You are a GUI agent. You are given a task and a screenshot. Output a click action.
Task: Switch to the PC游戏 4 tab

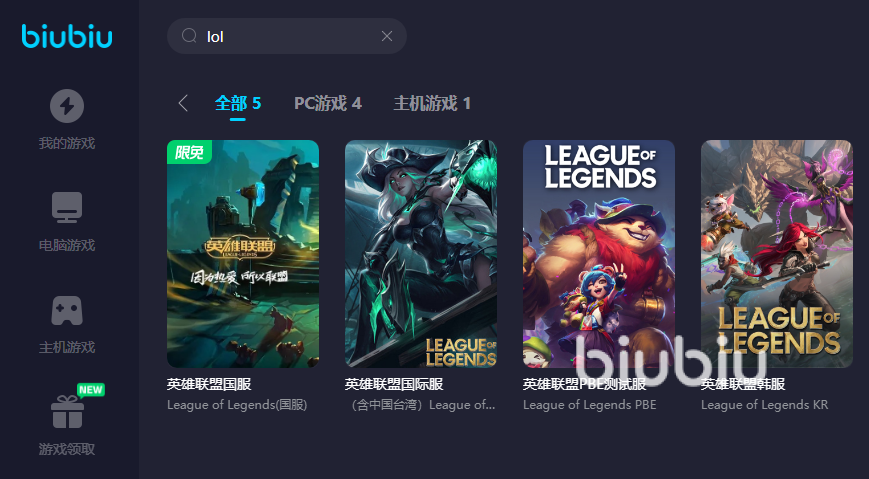(x=328, y=103)
